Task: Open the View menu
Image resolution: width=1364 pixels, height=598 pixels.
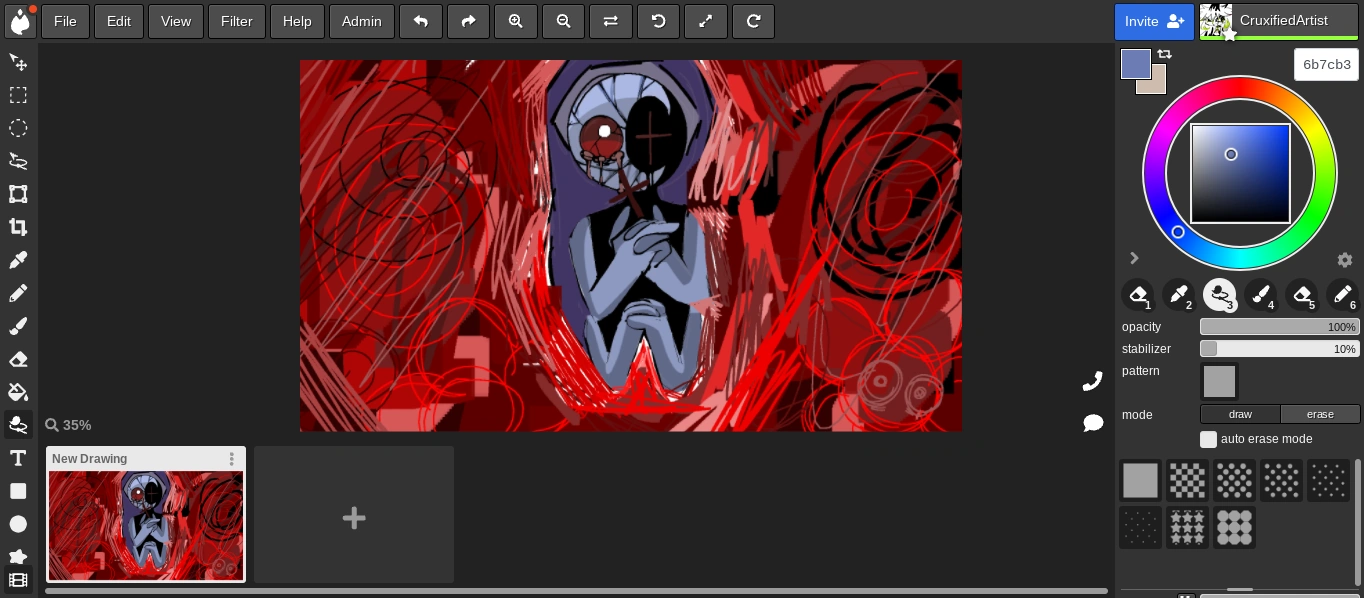Action: (176, 21)
